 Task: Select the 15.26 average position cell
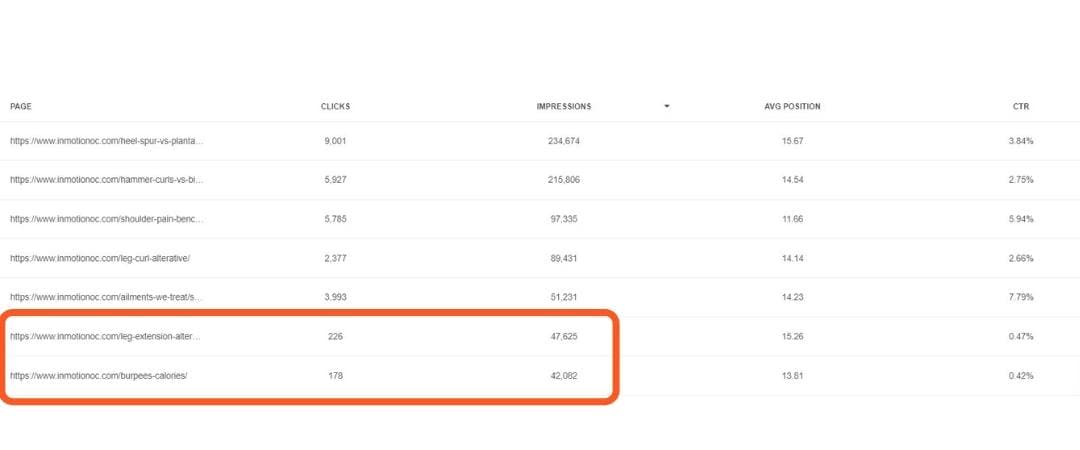click(792, 337)
